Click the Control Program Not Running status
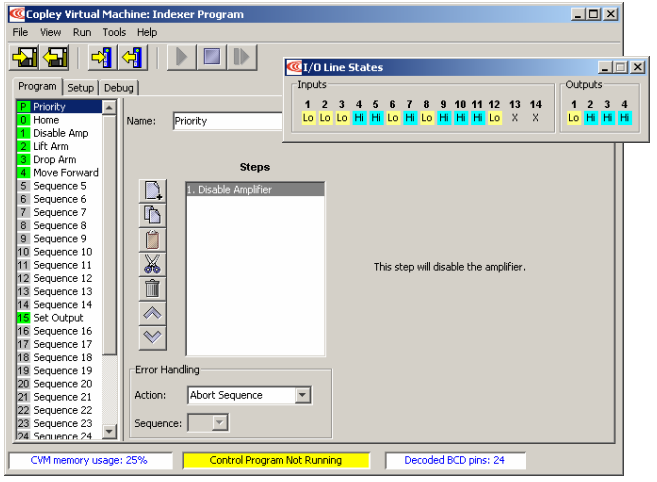The width and height of the screenshot is (657, 482). tap(276, 460)
